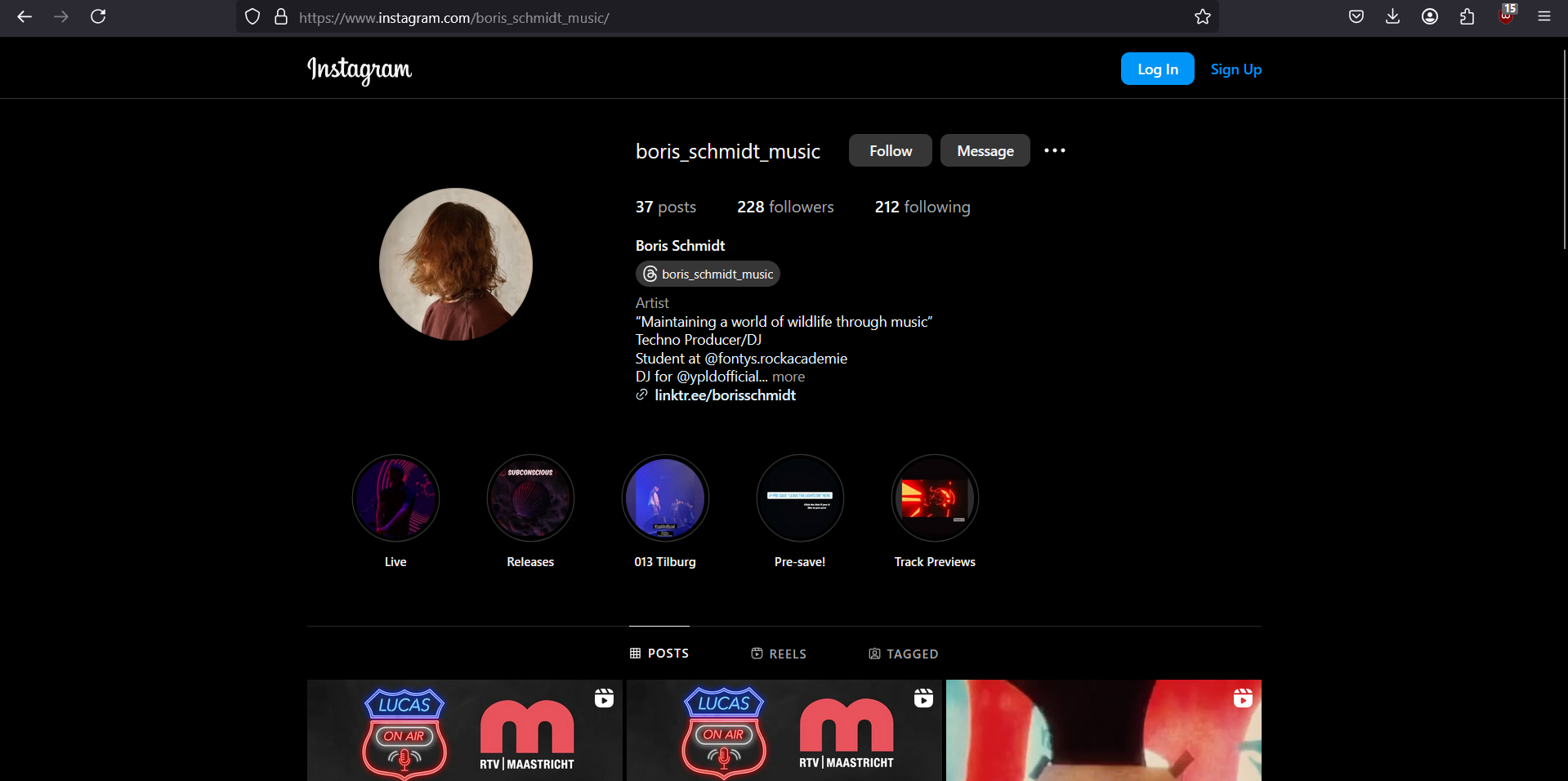This screenshot has width=1568, height=781.
Task: Click the Instagram logo
Action: tap(359, 69)
